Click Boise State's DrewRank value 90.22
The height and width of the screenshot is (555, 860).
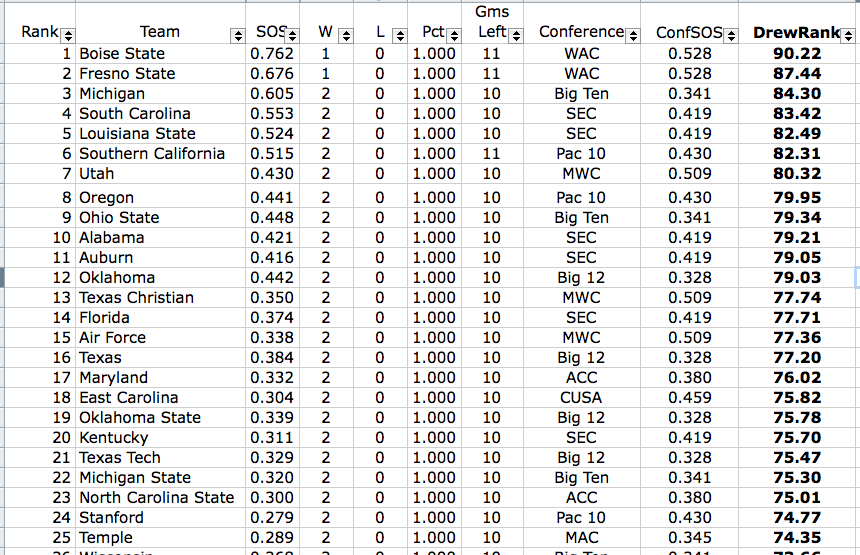click(x=797, y=54)
